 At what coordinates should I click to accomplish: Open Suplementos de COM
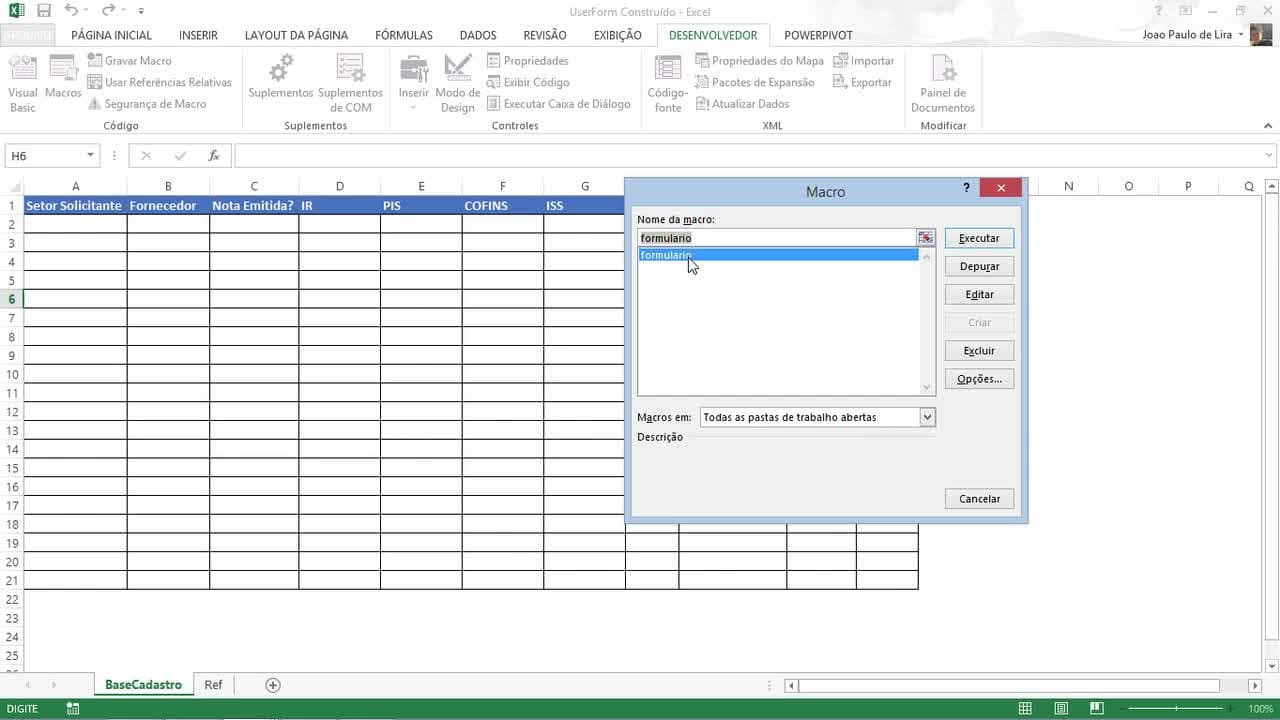coord(350,84)
